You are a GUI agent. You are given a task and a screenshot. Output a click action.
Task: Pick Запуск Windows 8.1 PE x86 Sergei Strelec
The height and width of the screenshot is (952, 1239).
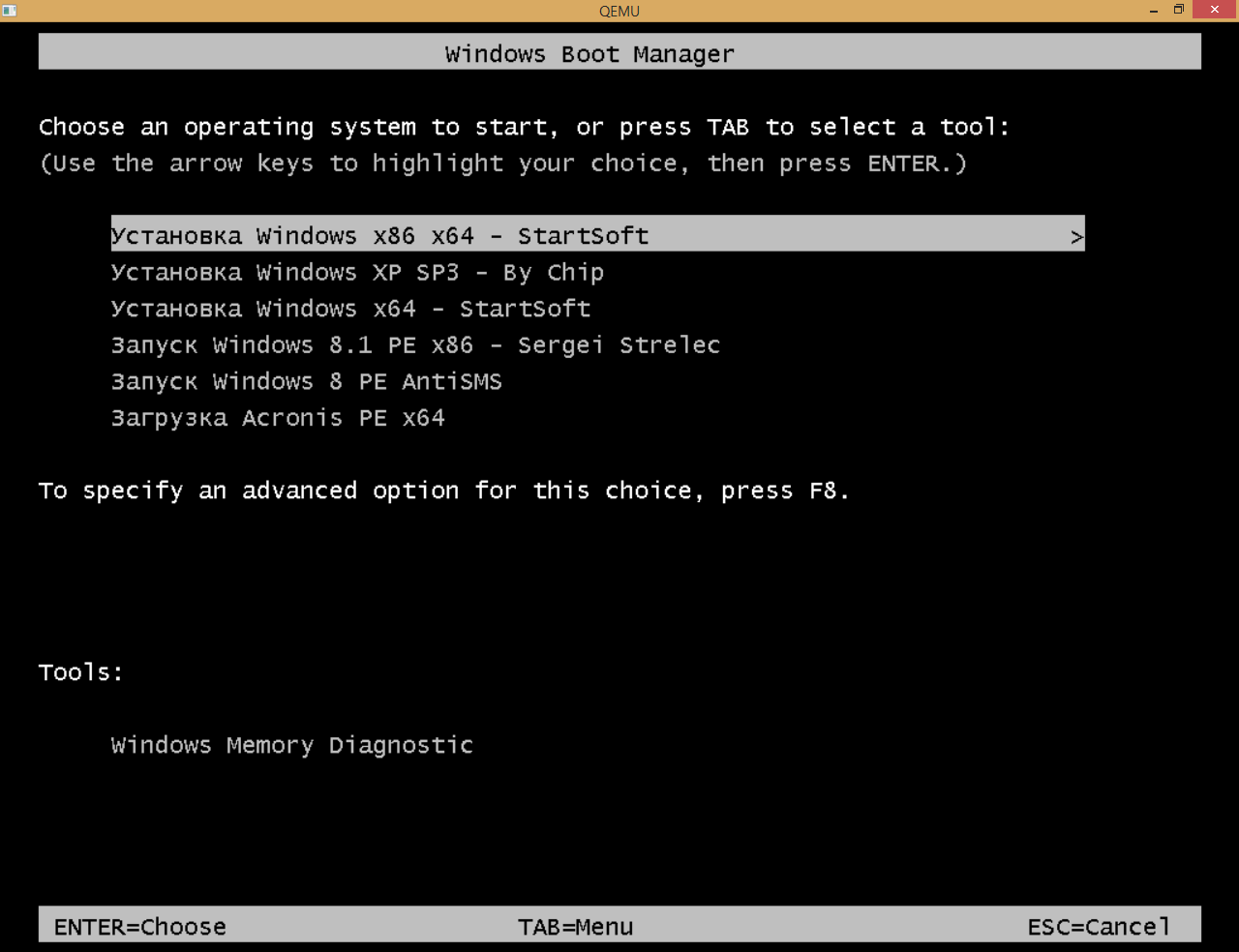click(x=415, y=345)
